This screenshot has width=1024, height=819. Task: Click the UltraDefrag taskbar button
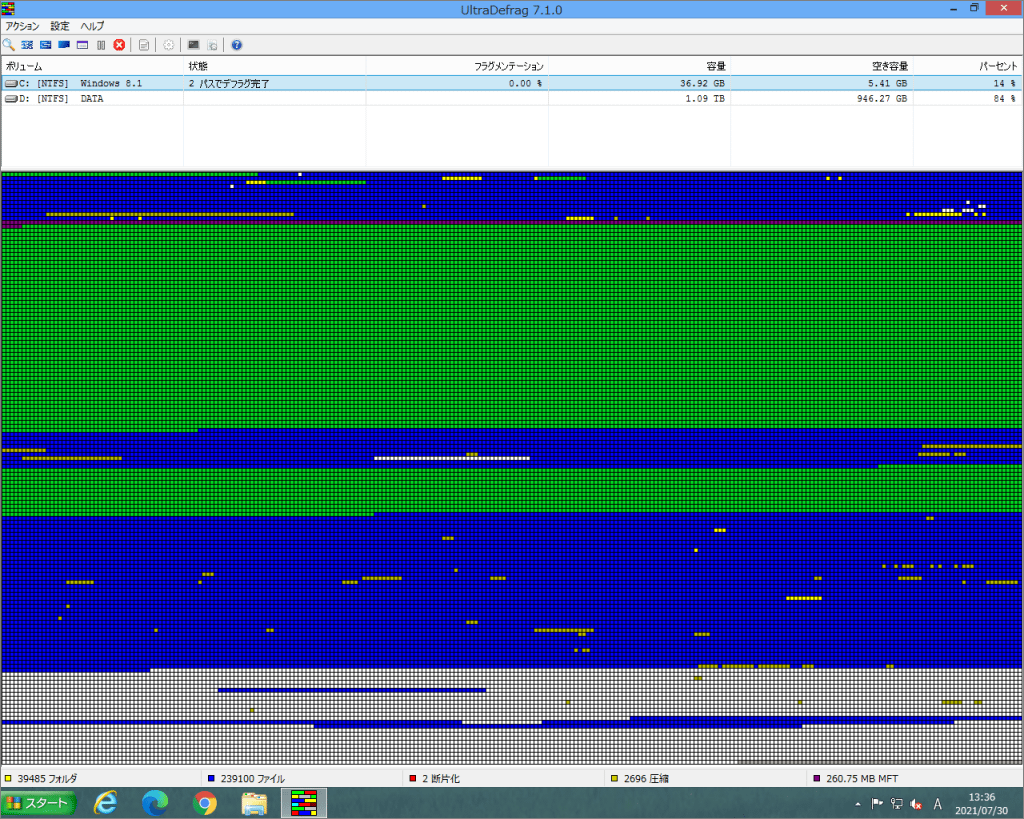point(304,803)
